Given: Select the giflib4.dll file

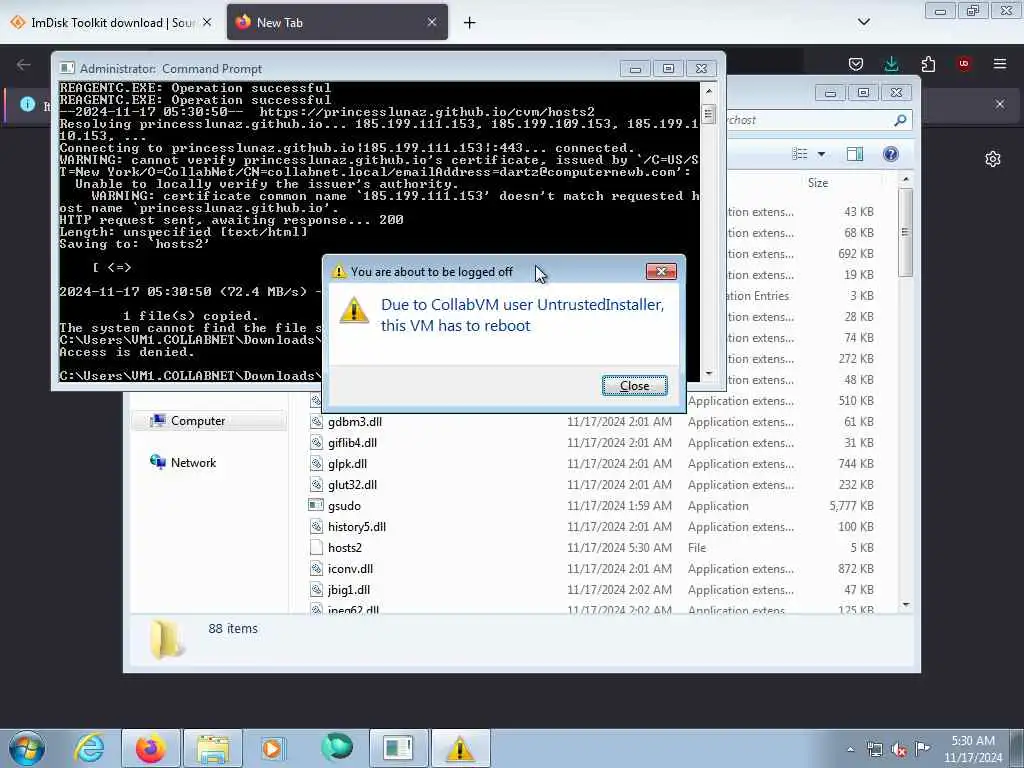Looking at the screenshot, I should click(352, 443).
